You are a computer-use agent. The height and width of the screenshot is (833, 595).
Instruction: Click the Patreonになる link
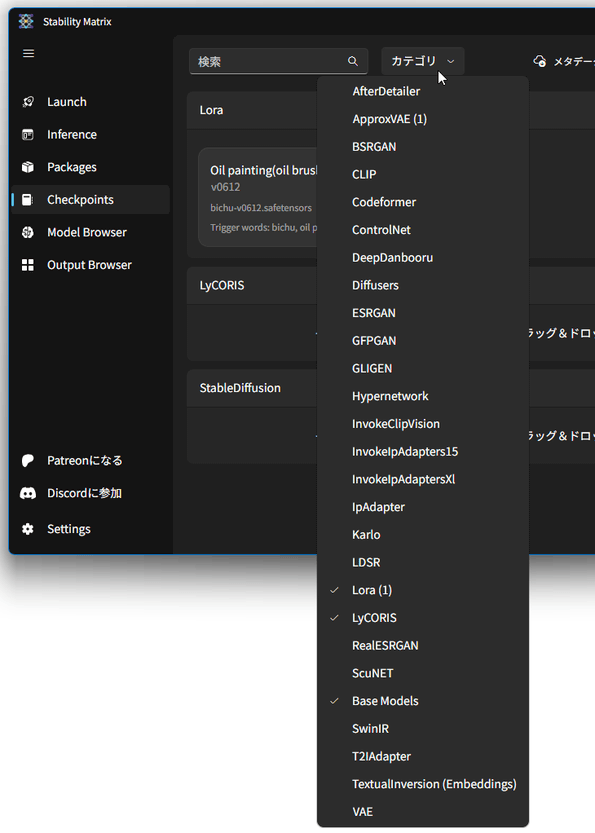coord(90,461)
